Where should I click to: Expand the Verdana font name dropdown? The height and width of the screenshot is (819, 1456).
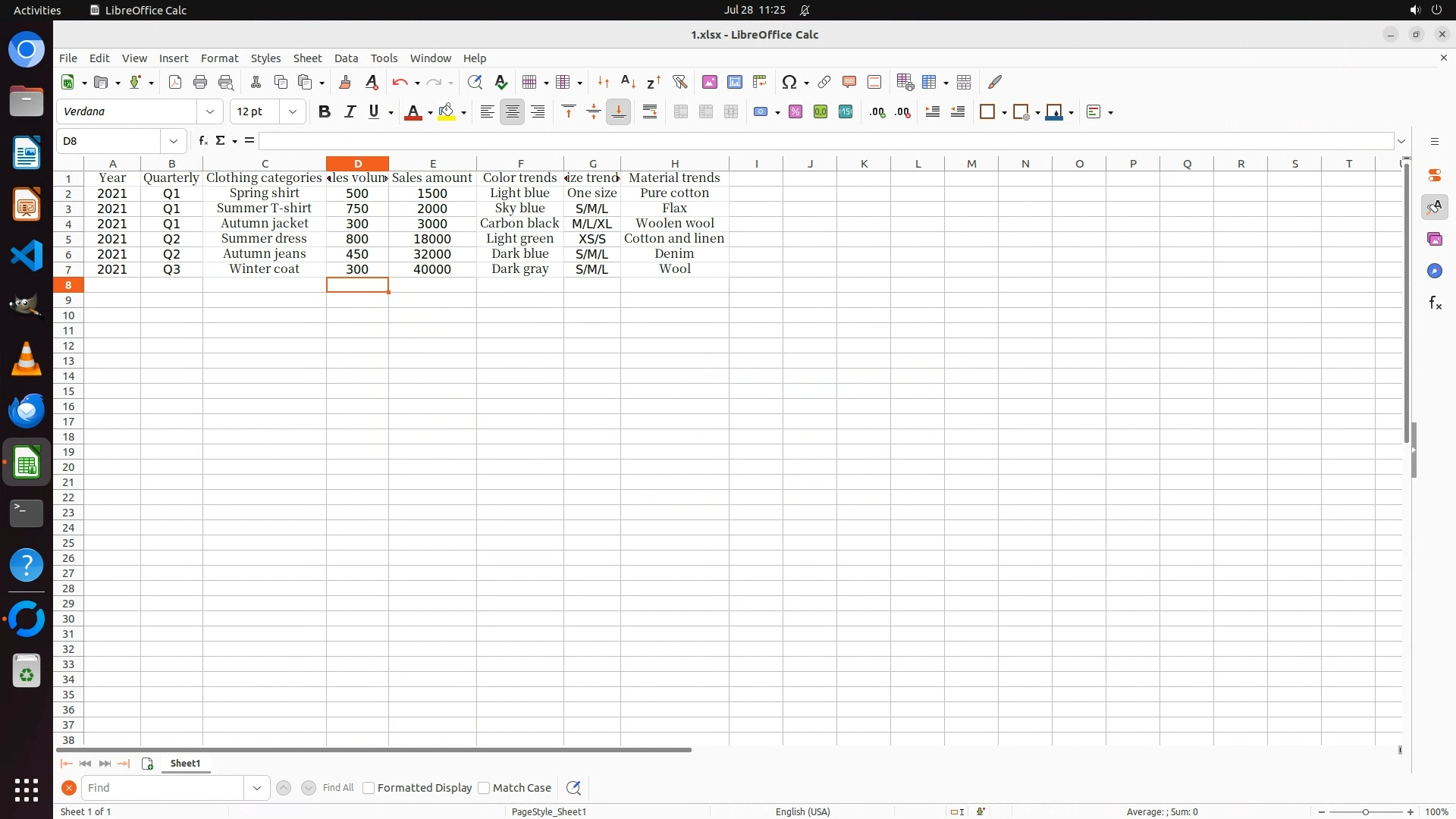point(210,112)
